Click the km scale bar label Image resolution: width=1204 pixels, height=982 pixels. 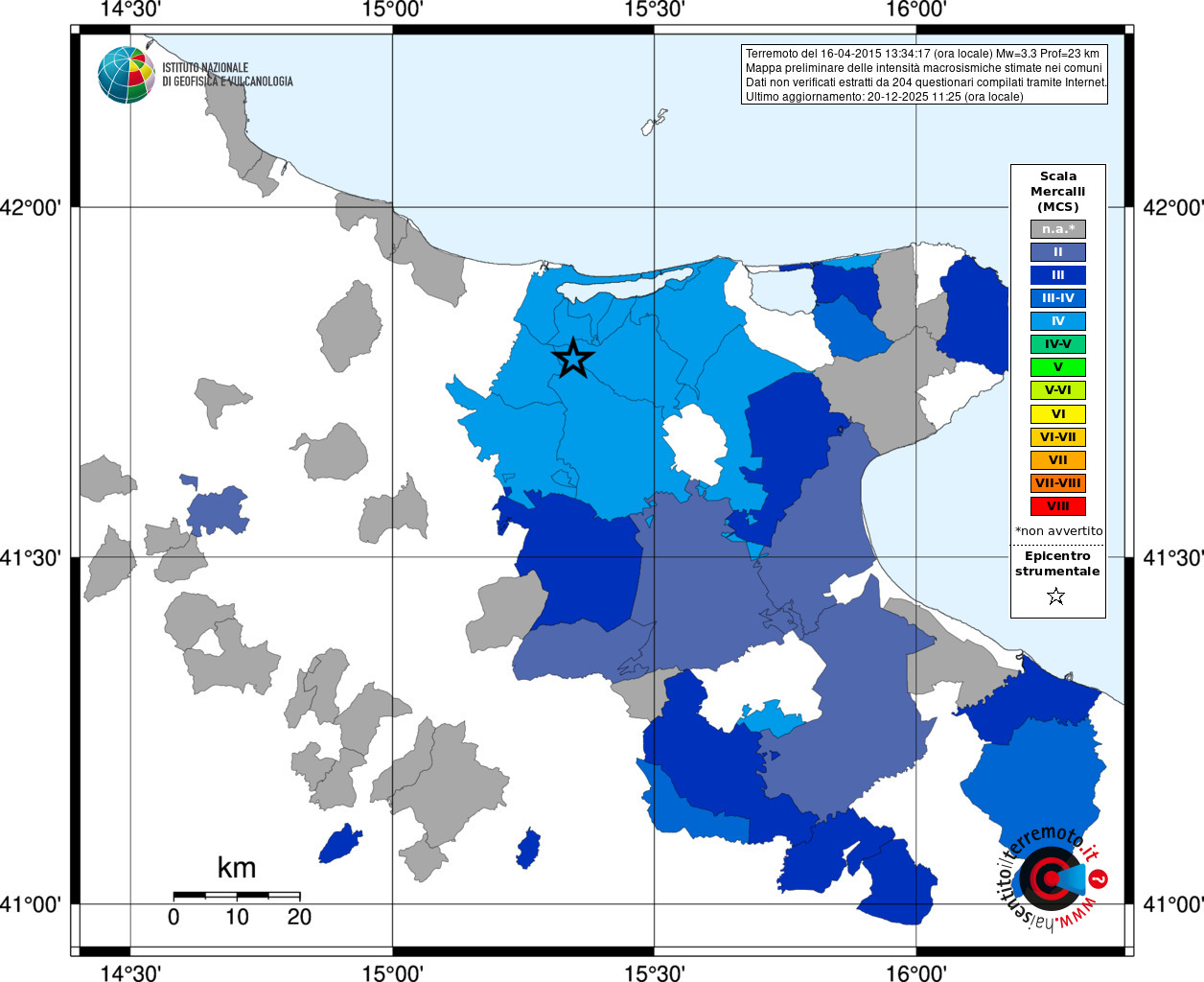(x=237, y=868)
